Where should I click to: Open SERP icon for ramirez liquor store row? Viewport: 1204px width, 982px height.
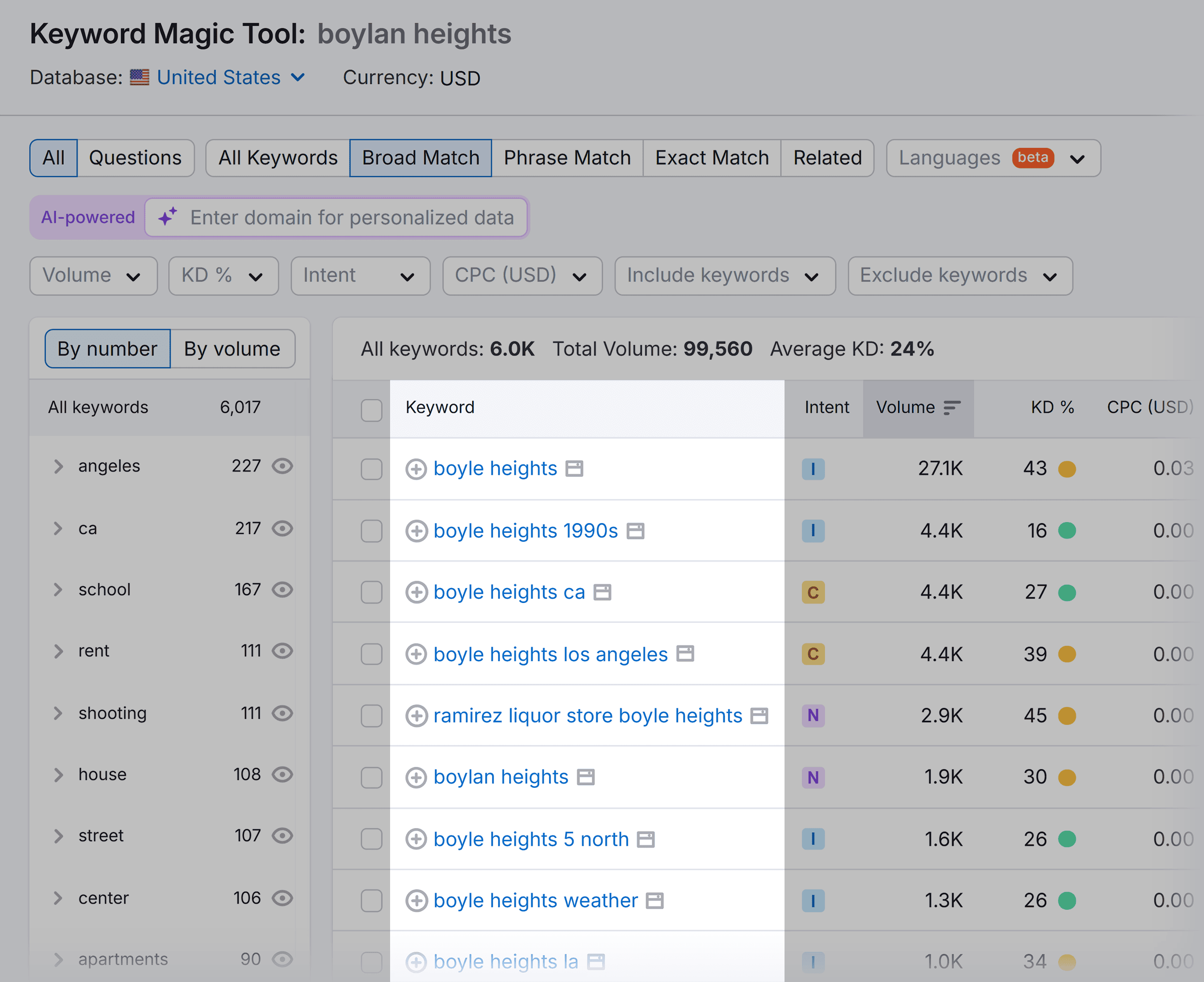click(759, 716)
